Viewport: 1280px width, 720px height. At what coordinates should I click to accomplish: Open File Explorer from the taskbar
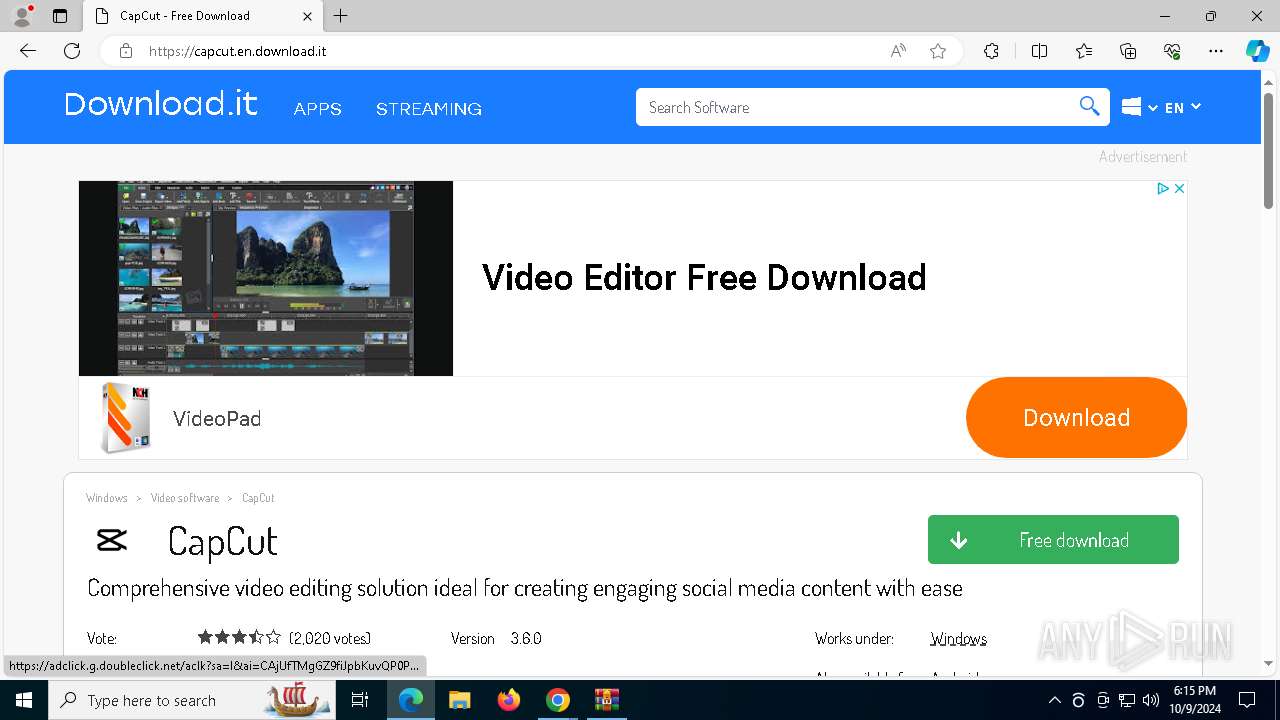click(460, 700)
